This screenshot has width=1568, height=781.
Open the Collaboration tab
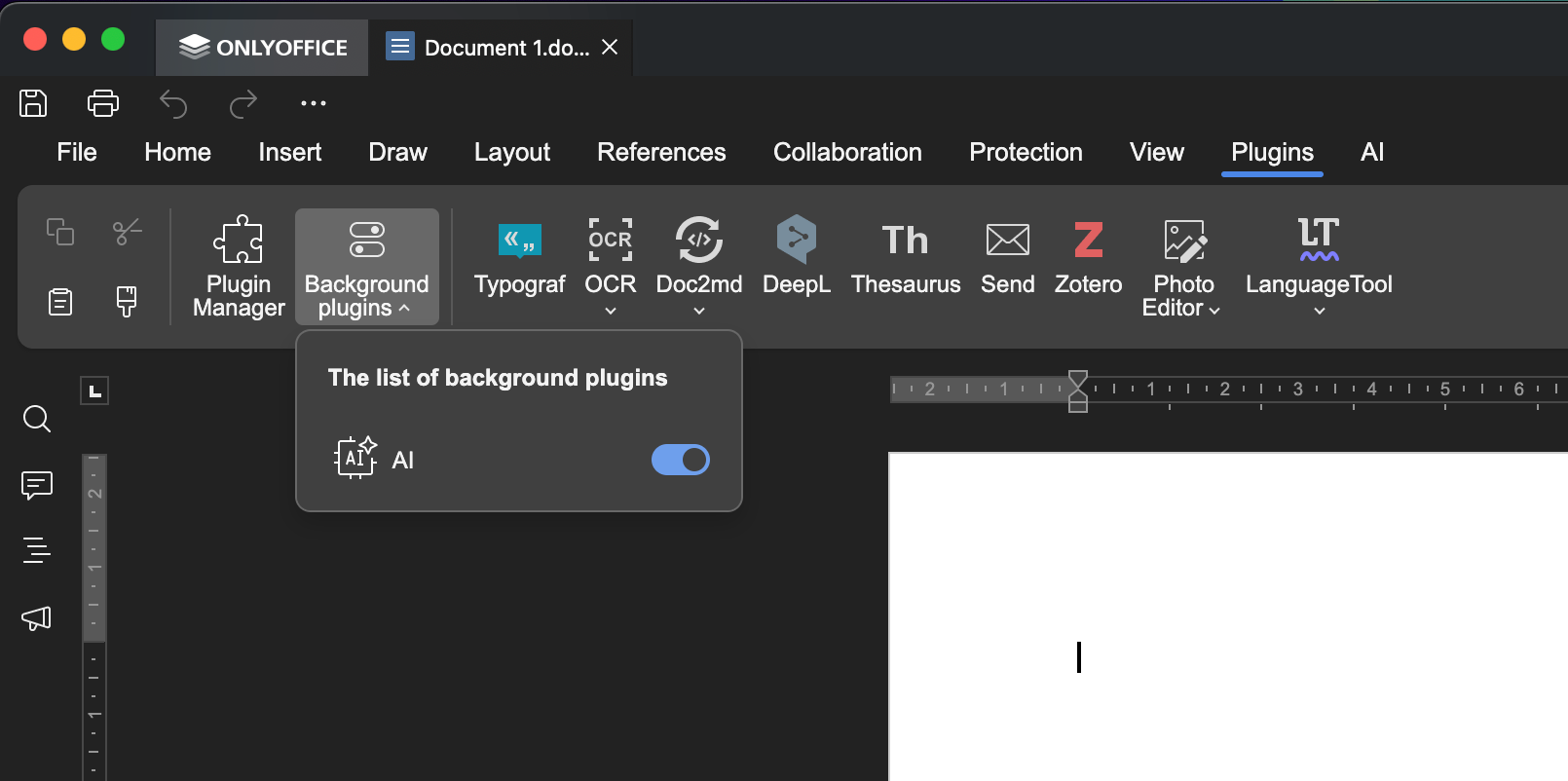(847, 152)
